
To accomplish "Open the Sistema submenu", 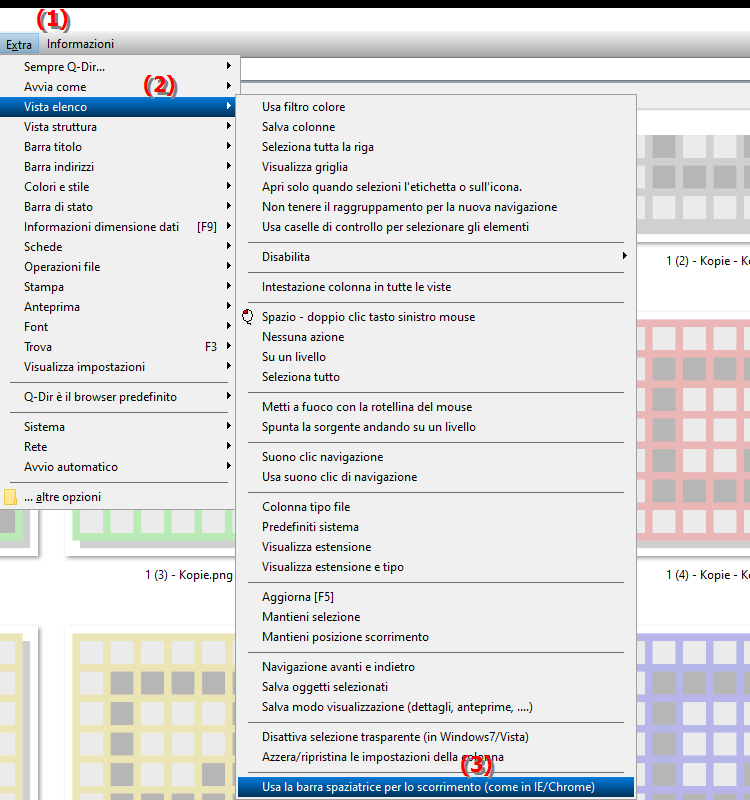I will point(117,427).
